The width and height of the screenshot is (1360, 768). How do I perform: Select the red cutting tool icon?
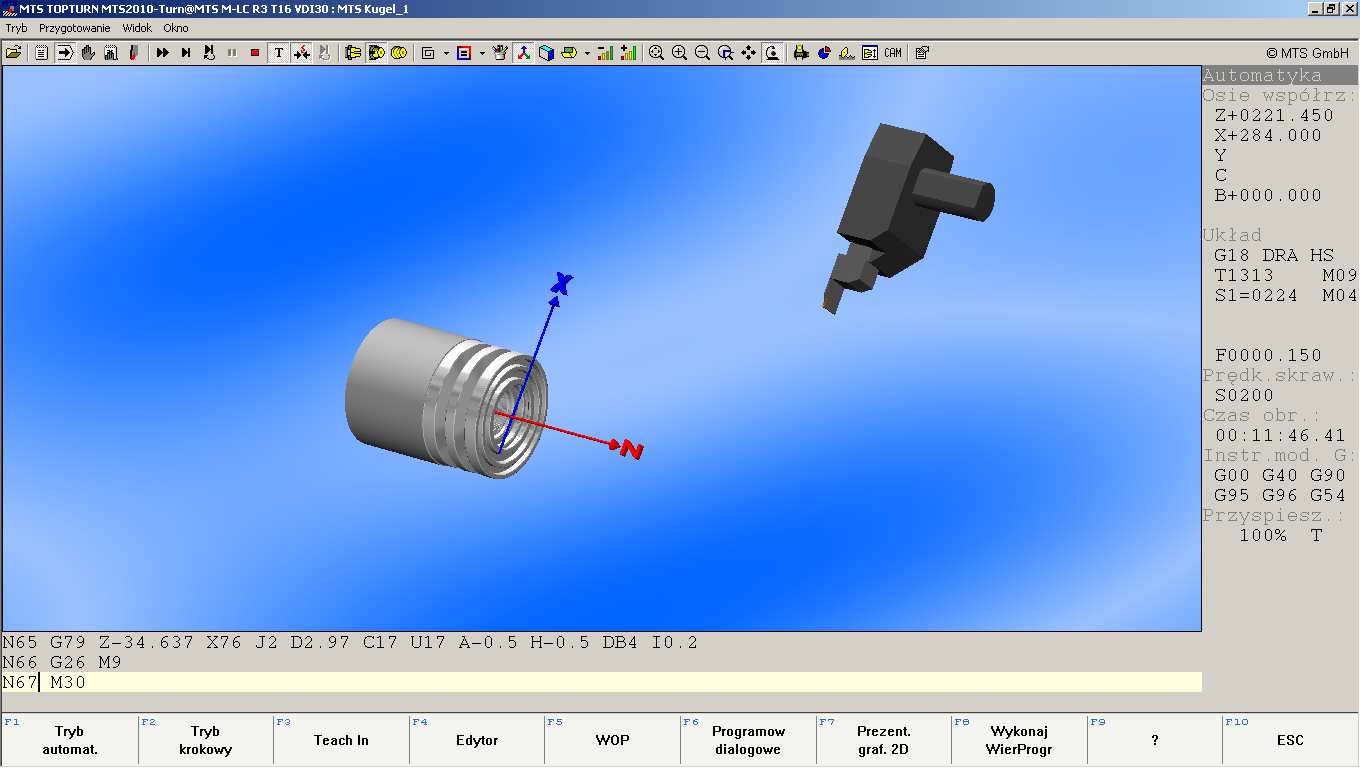(x=134, y=53)
